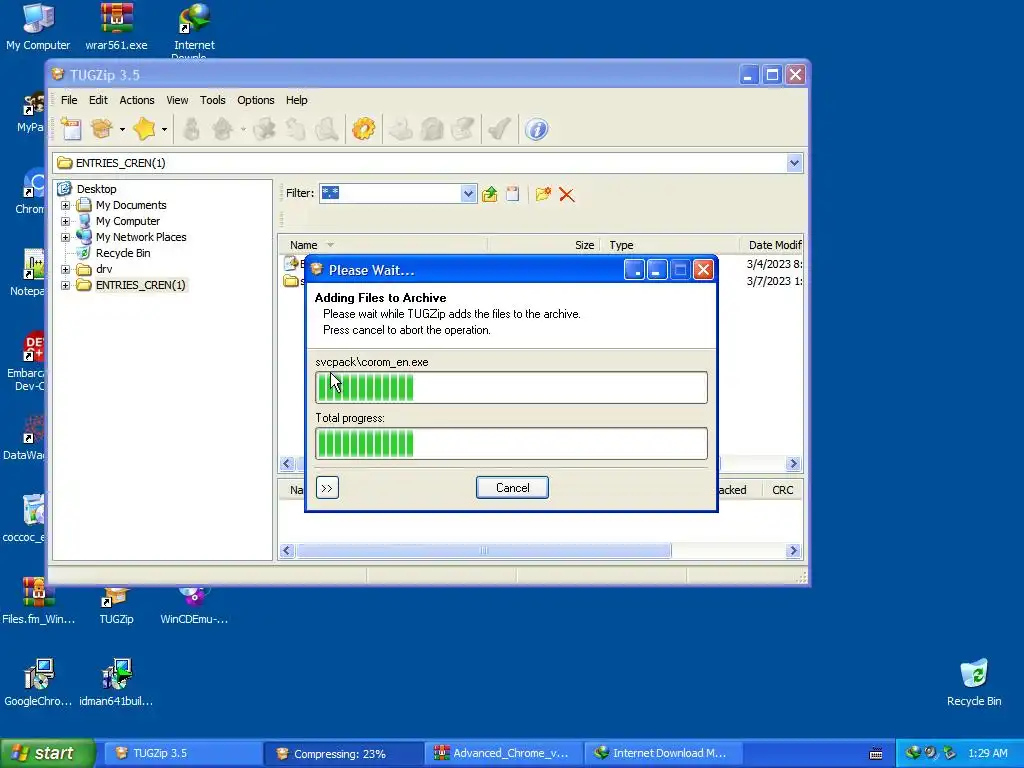The width and height of the screenshot is (1024, 768).
Task: Click file list scroll-right arrow
Action: point(793,464)
